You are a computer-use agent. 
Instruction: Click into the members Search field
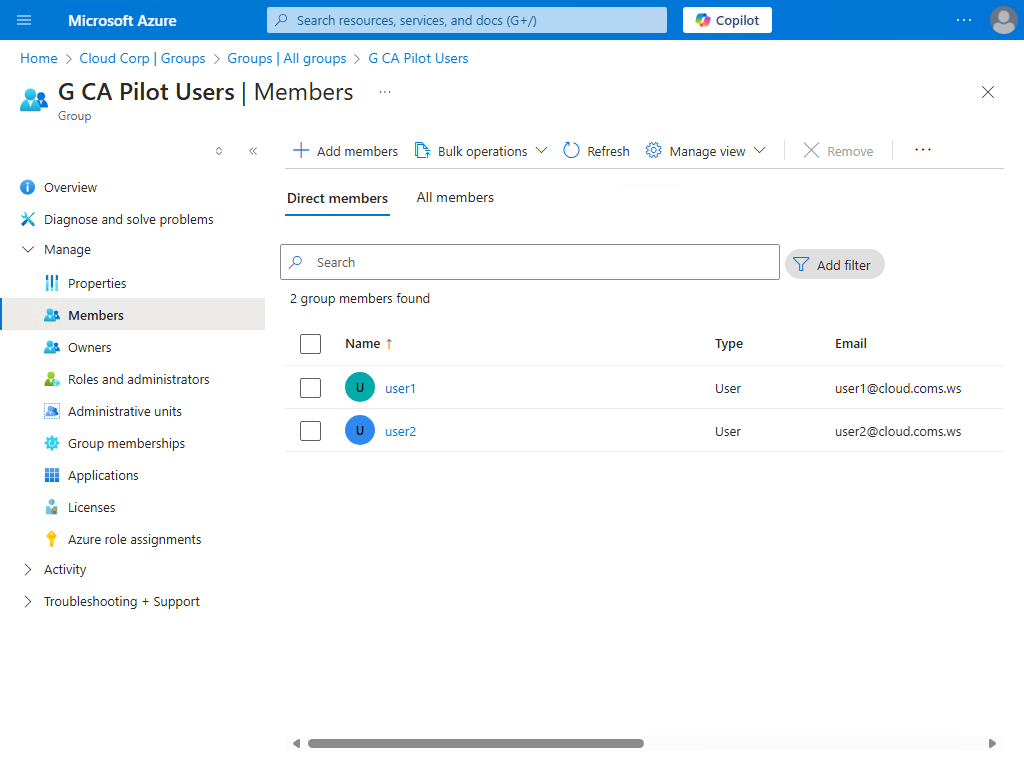[530, 262]
